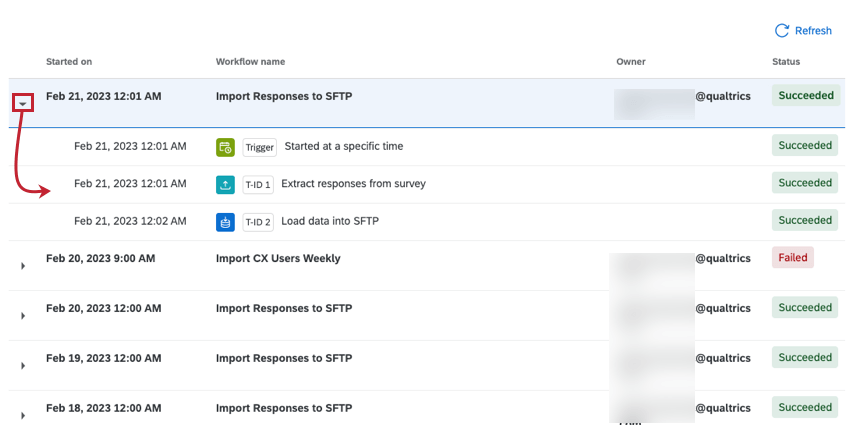Collapse the Feb 21 workflow run

[x=23, y=103]
